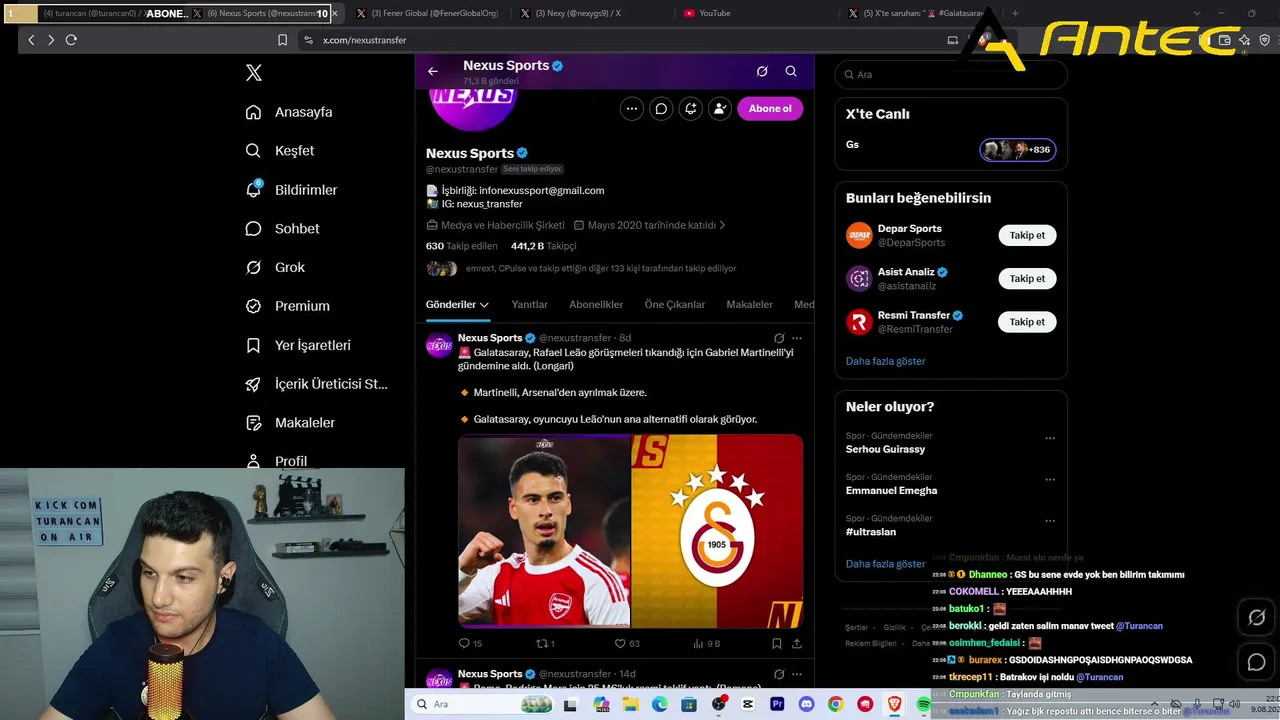This screenshot has width=1280, height=720.
Task: Join the Gs live space listeners badge
Action: [x=1017, y=150]
